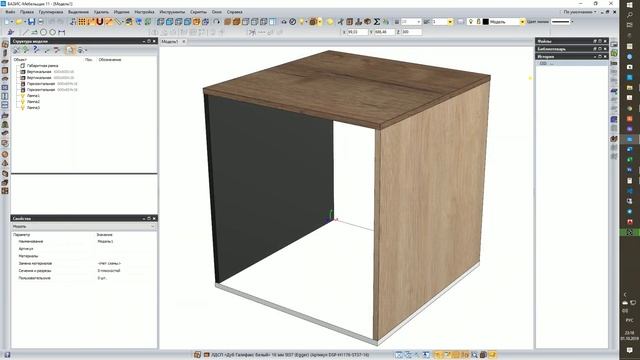The width and height of the screenshot is (640, 360).
Task: Toggle the magnet snapping icon
Action: tap(100, 22)
